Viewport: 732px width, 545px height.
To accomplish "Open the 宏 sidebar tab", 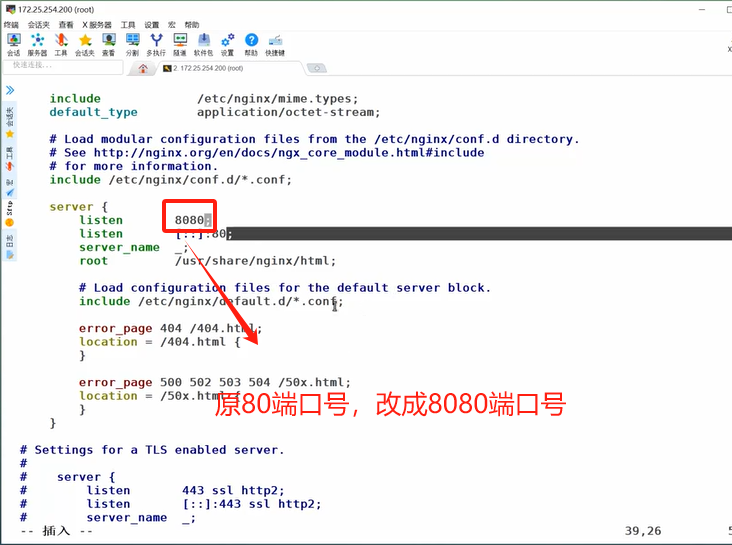I will (x=10, y=187).
